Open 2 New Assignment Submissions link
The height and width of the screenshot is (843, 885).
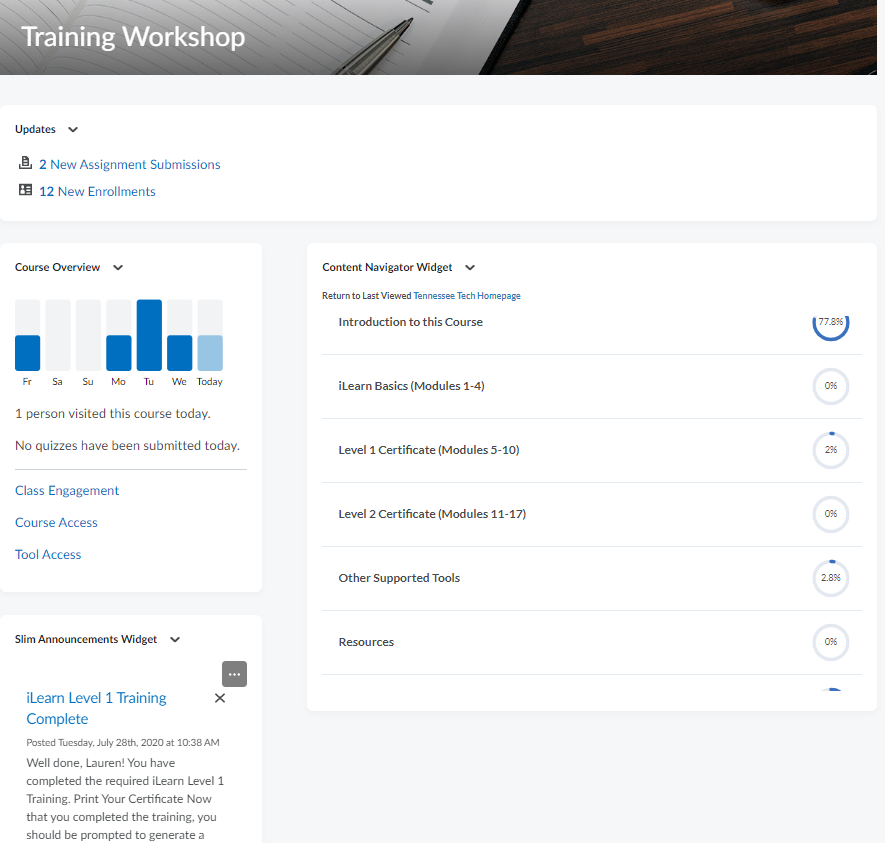pos(129,164)
